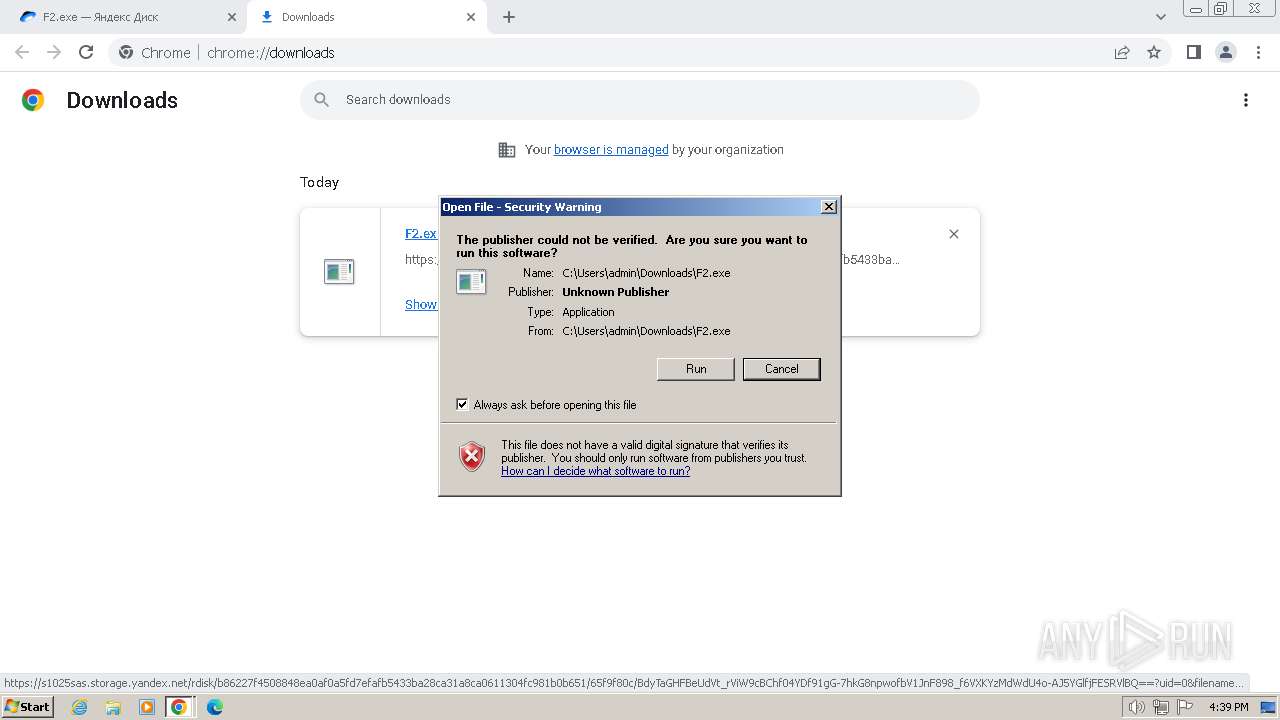Click the search magnifier icon
The image size is (1280, 720).
(322, 100)
